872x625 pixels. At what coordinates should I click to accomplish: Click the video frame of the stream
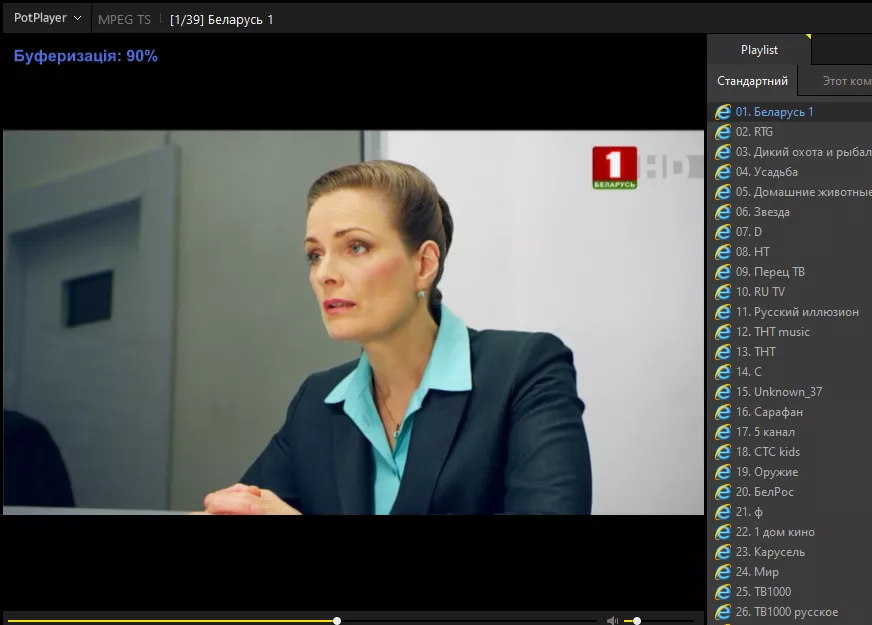pyautogui.click(x=354, y=323)
